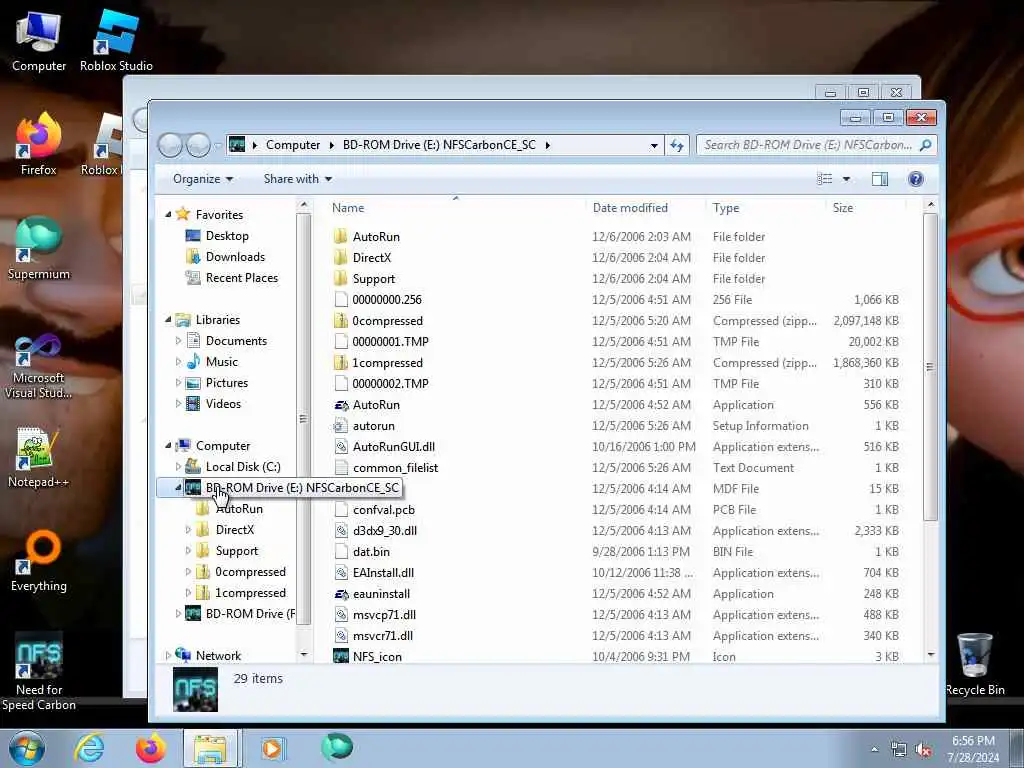Click the Explorer back navigation button
1024x768 pixels.
[x=170, y=145]
